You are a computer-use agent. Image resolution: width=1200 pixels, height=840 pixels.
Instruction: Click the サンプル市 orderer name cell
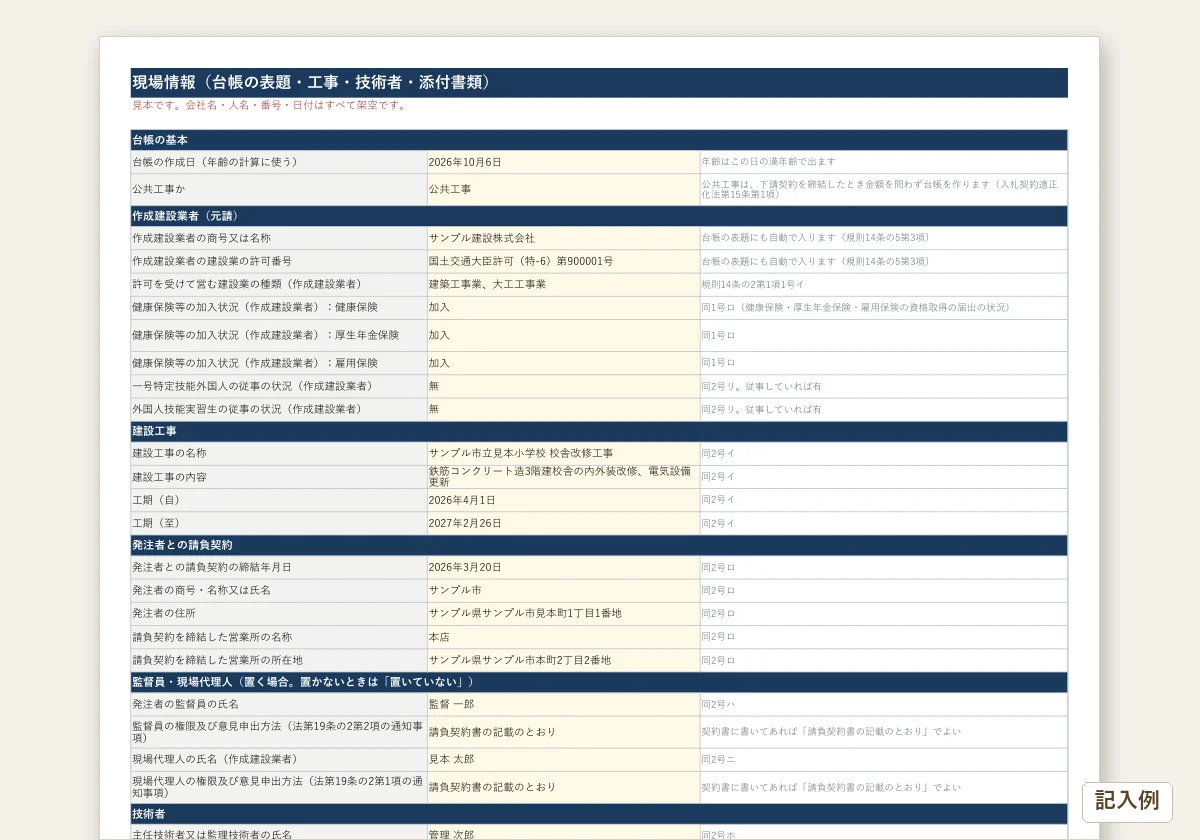coord(564,590)
